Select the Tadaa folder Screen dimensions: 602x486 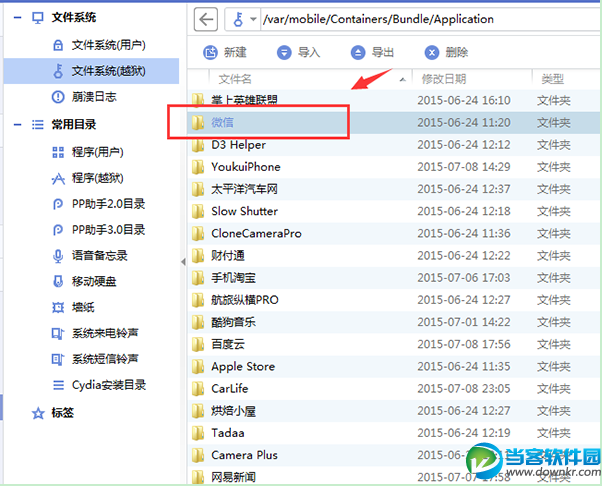[228, 433]
